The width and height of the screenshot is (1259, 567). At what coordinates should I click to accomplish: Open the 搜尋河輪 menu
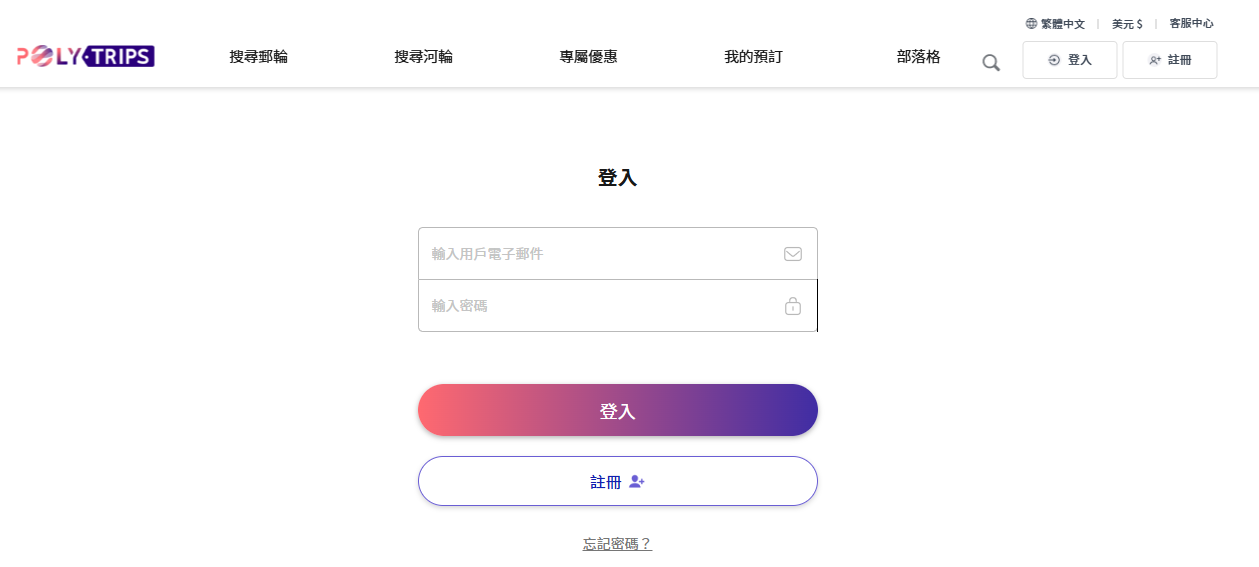423,57
